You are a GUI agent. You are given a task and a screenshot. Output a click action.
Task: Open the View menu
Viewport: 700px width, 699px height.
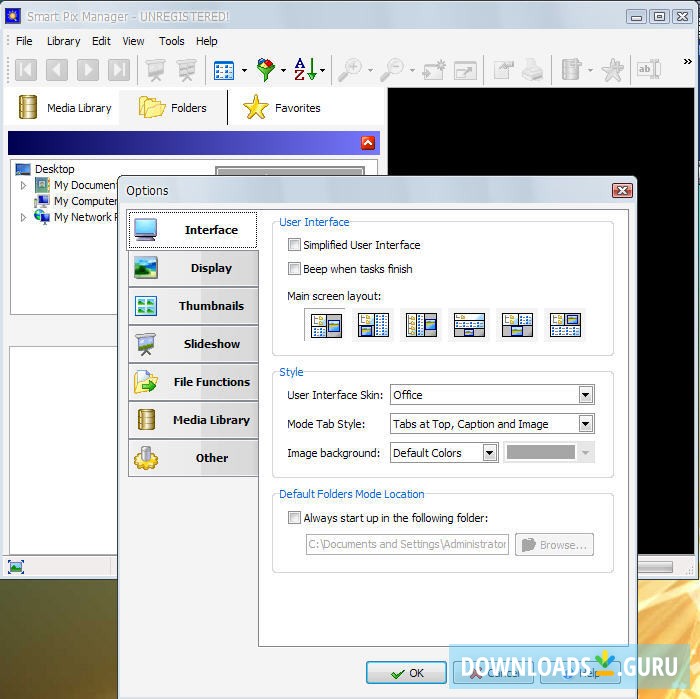click(133, 41)
